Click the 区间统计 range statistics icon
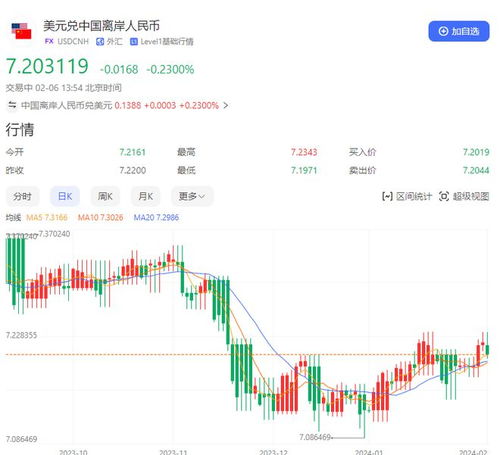 [387, 196]
